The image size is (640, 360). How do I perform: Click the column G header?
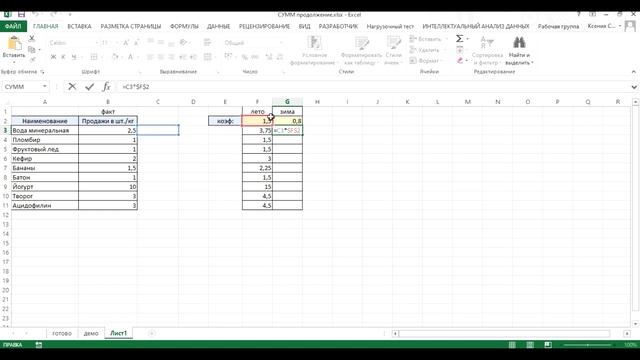[287, 102]
